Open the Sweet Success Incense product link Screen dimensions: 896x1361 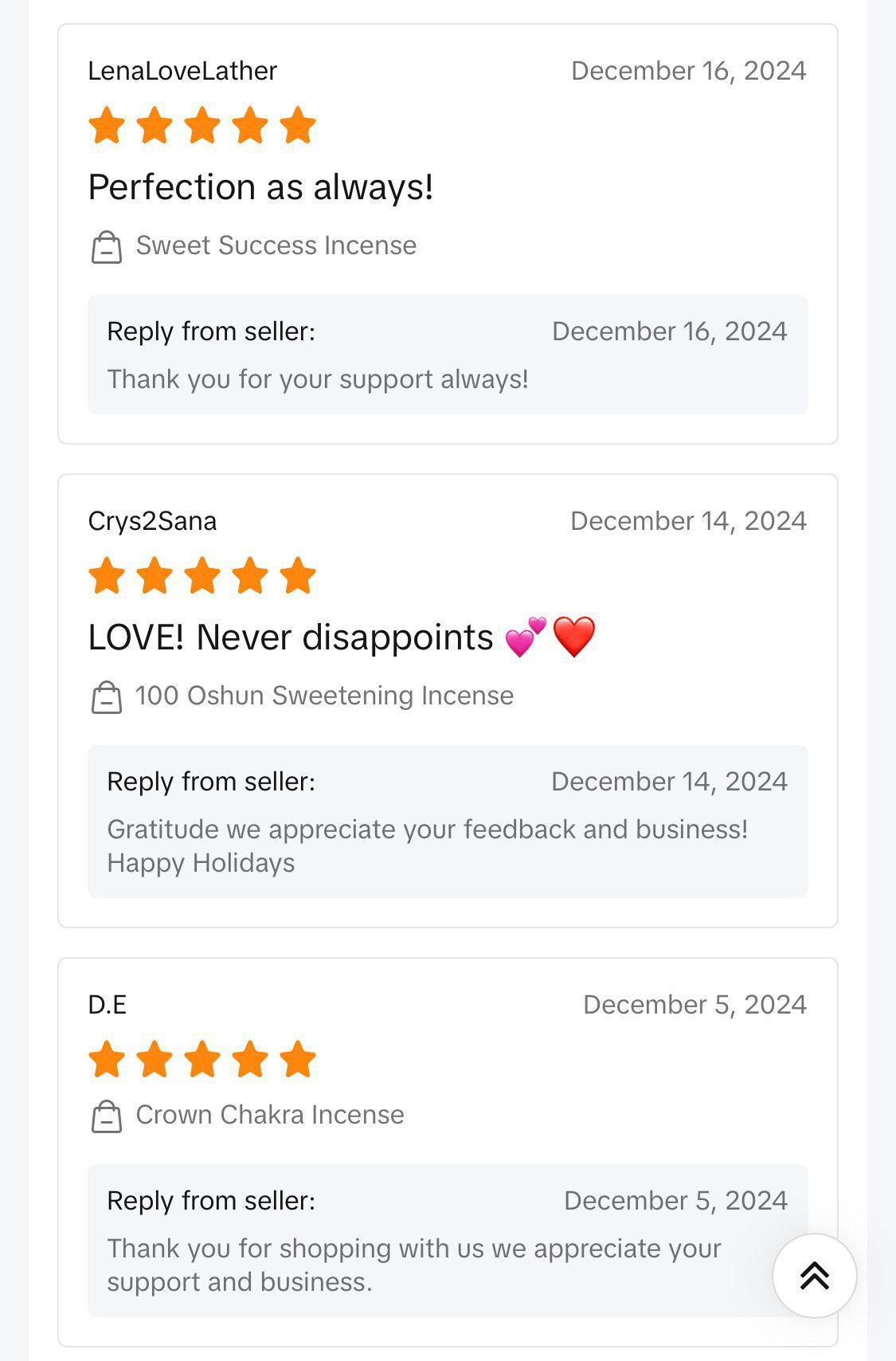tap(276, 245)
